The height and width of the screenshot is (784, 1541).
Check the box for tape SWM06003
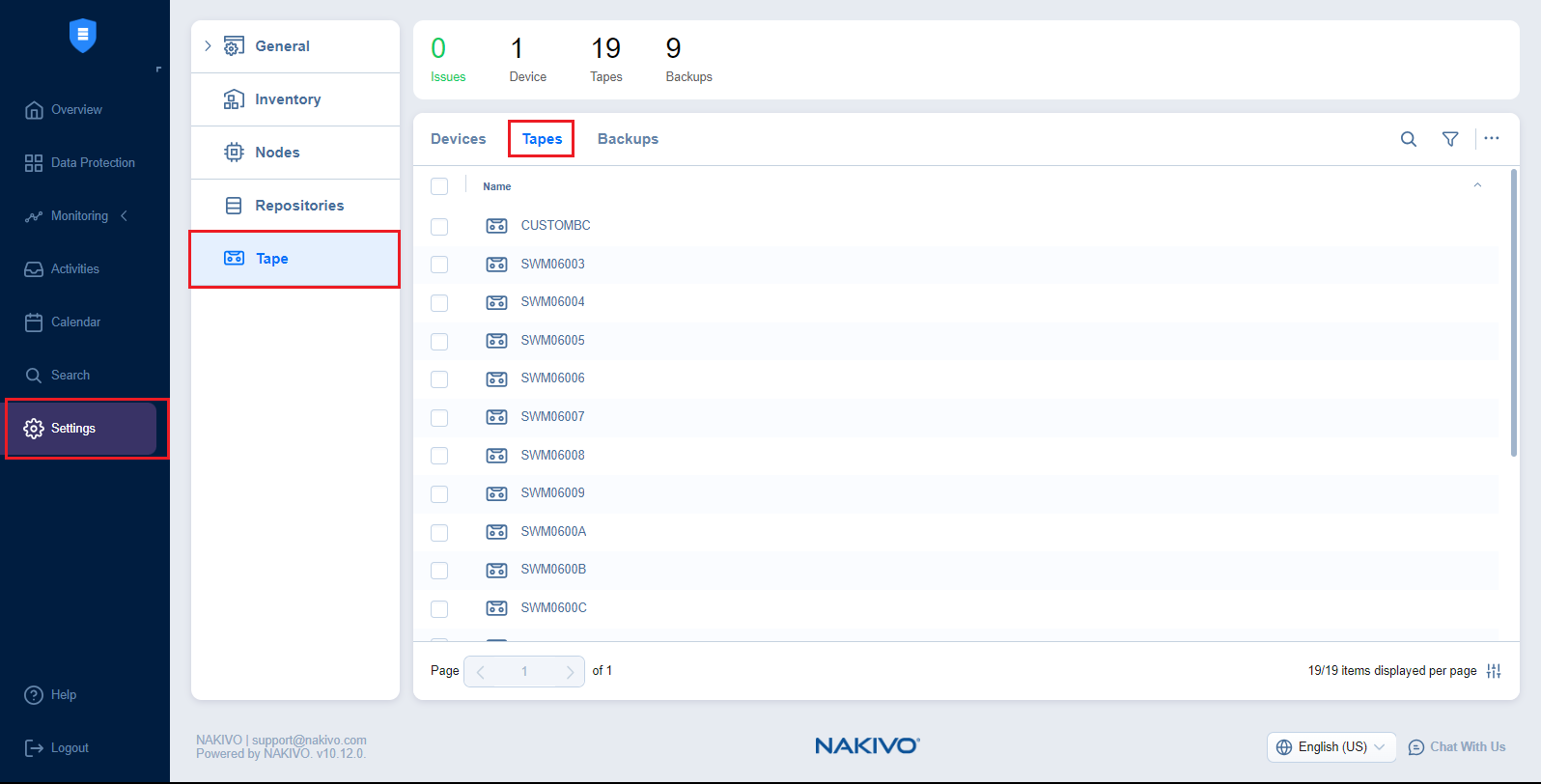point(439,265)
